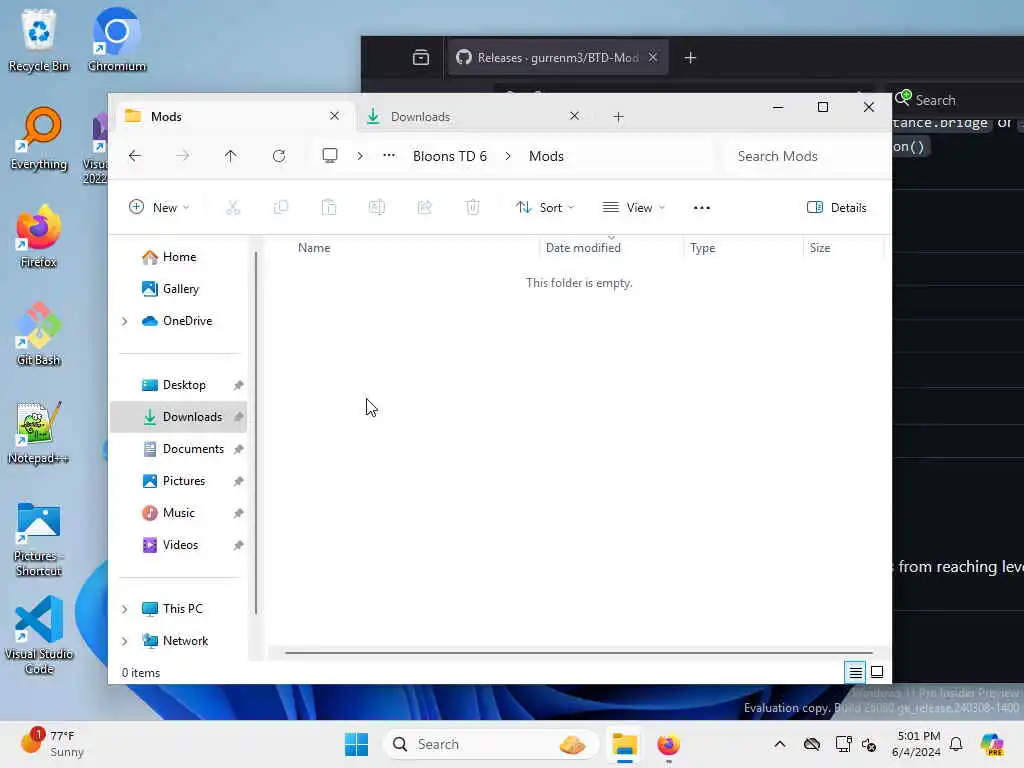Close the Mods tab
The width and height of the screenshot is (1024, 768).
(x=334, y=116)
